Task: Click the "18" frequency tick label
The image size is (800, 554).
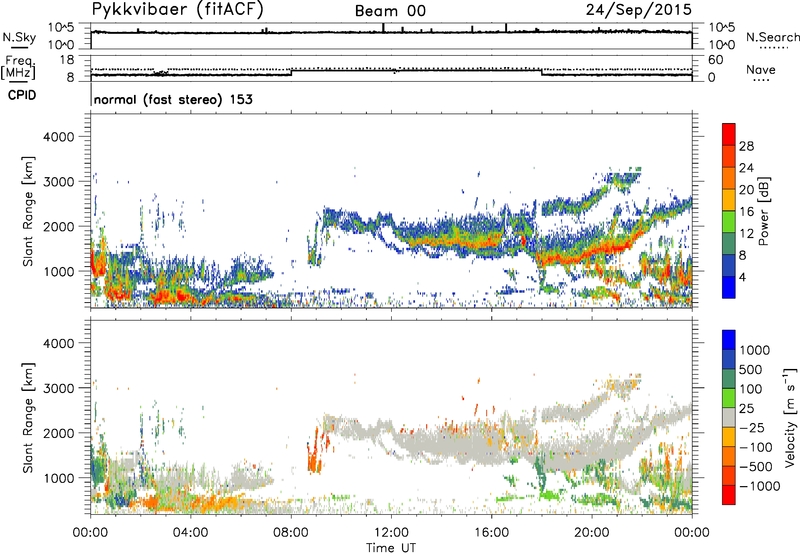Action: tap(67, 60)
